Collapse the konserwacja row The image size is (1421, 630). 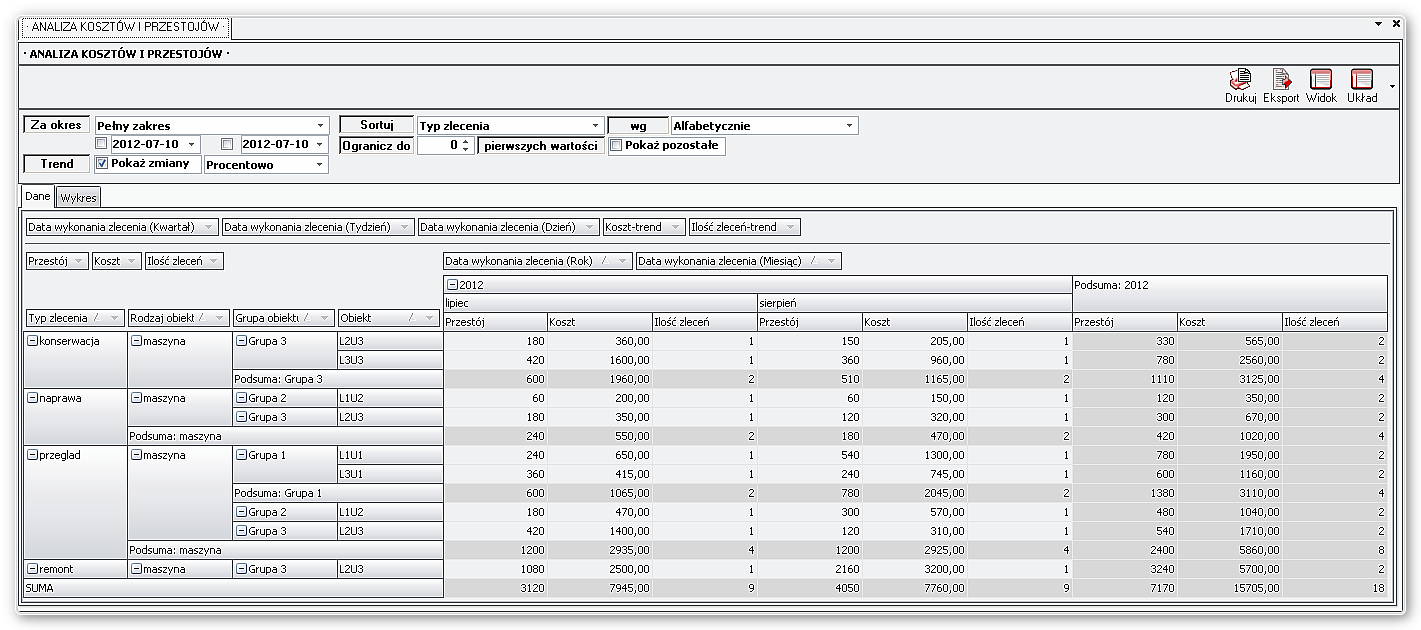click(x=32, y=341)
